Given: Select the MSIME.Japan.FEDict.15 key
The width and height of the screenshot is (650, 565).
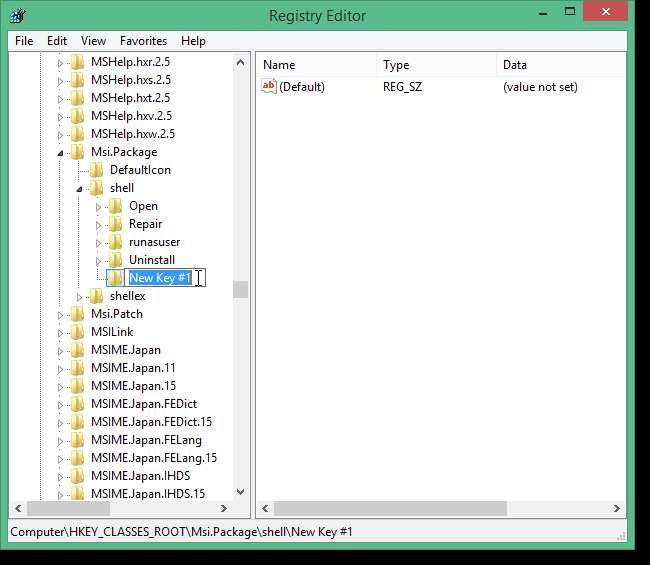Looking at the screenshot, I should [152, 422].
